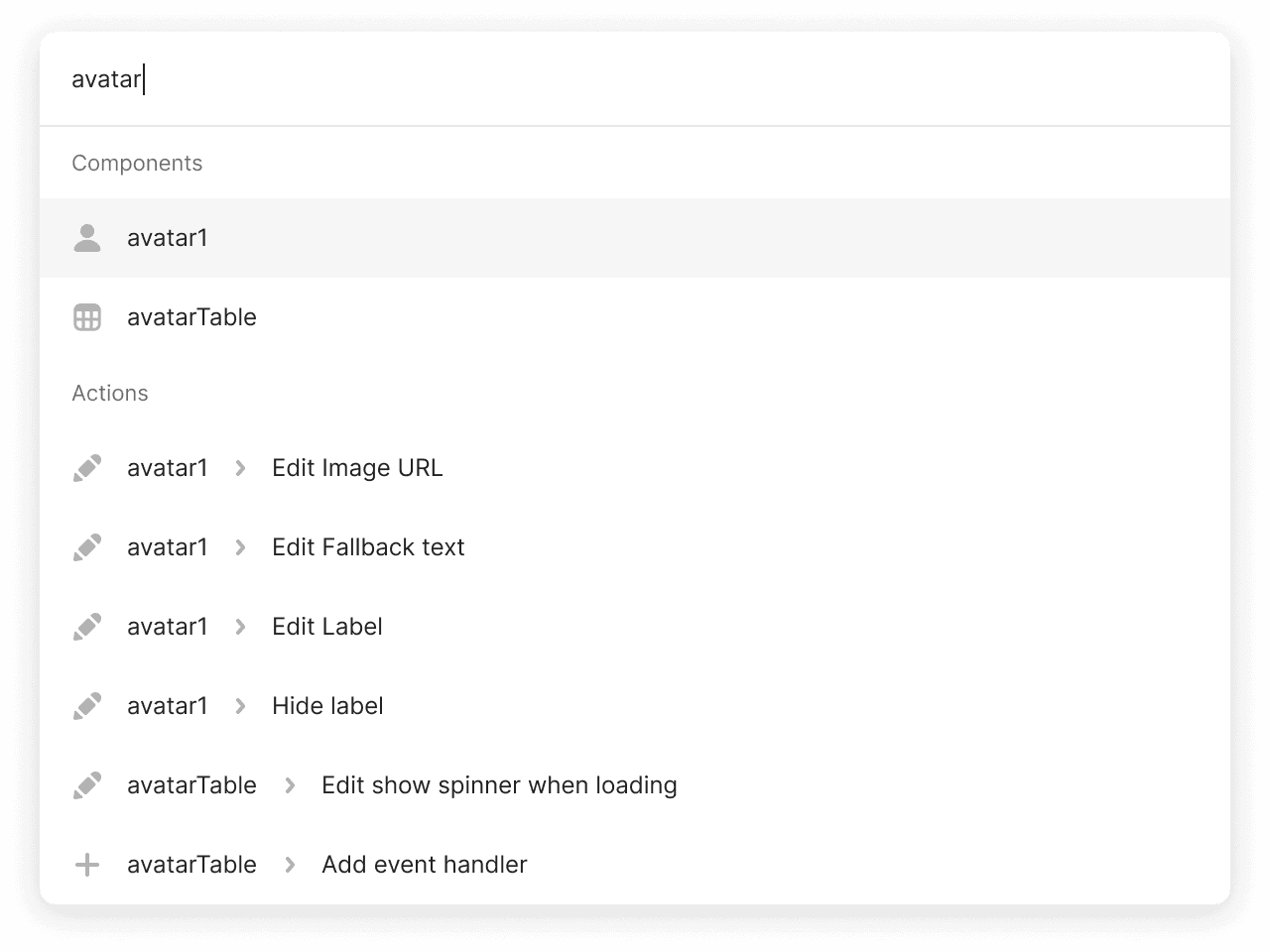Click chevron before Edit Image URL

[240, 468]
